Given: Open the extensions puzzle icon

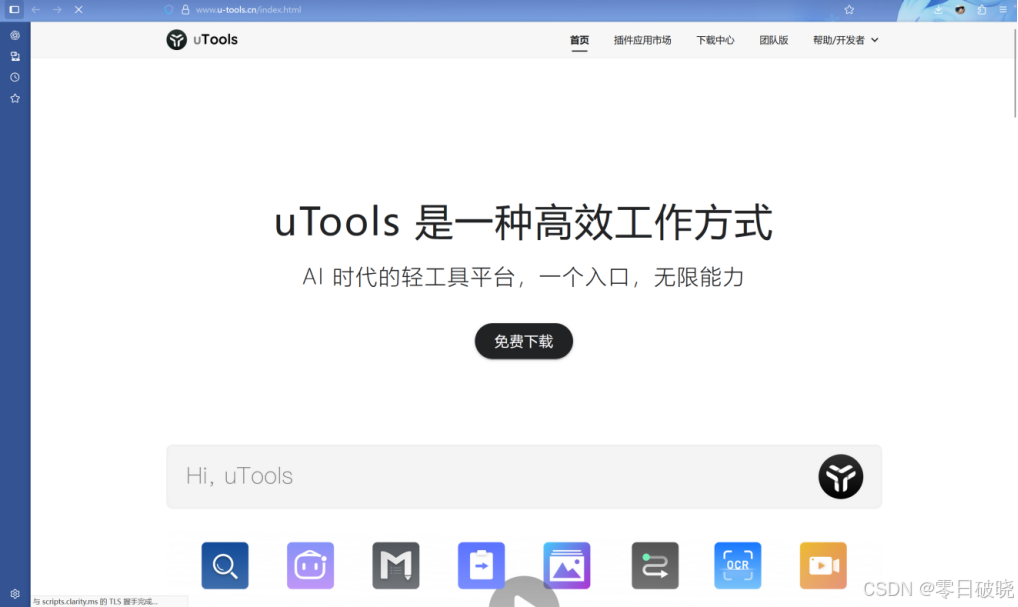Looking at the screenshot, I should pos(982,10).
